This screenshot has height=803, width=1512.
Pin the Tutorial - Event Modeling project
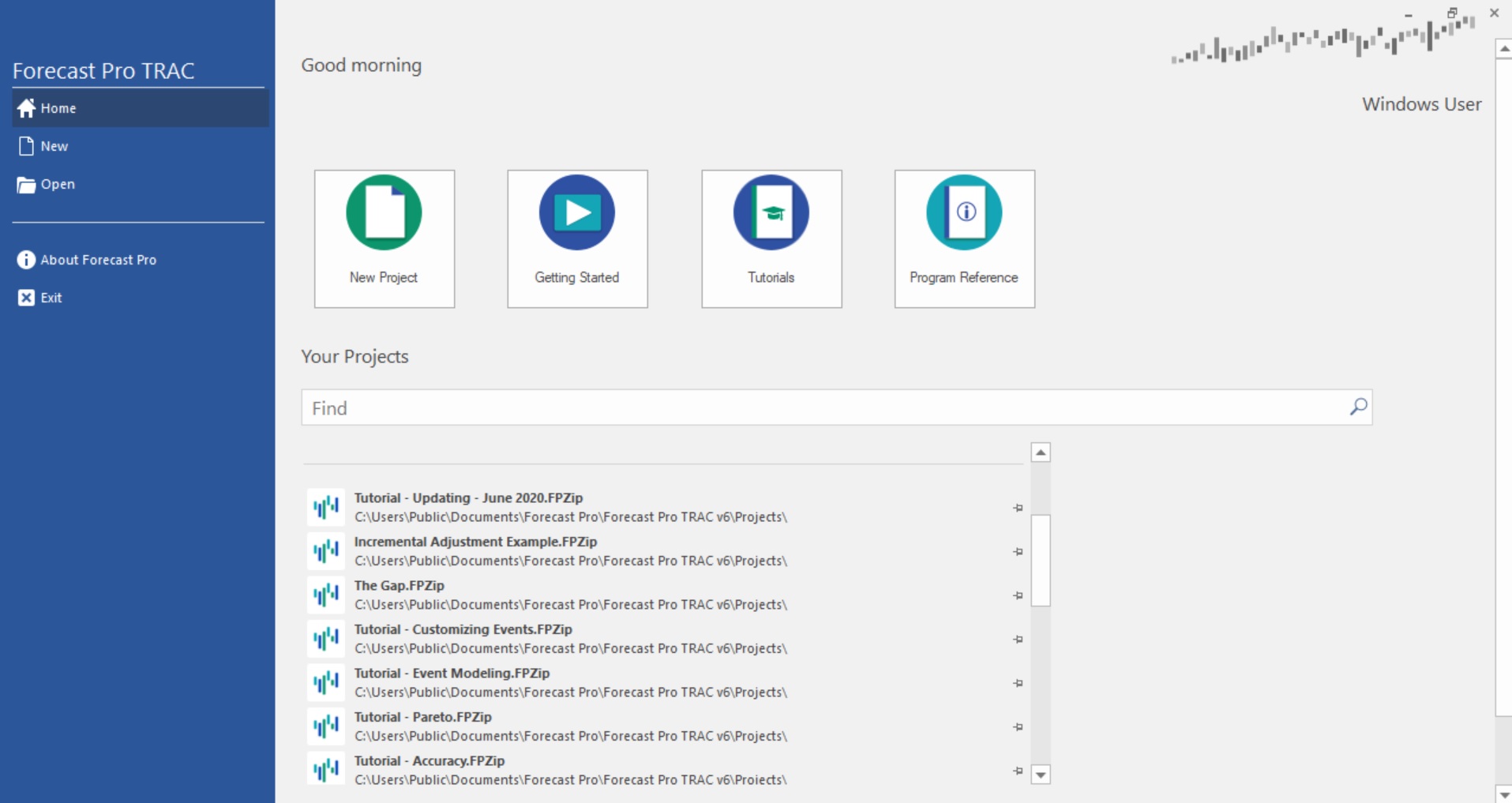pyautogui.click(x=1018, y=683)
